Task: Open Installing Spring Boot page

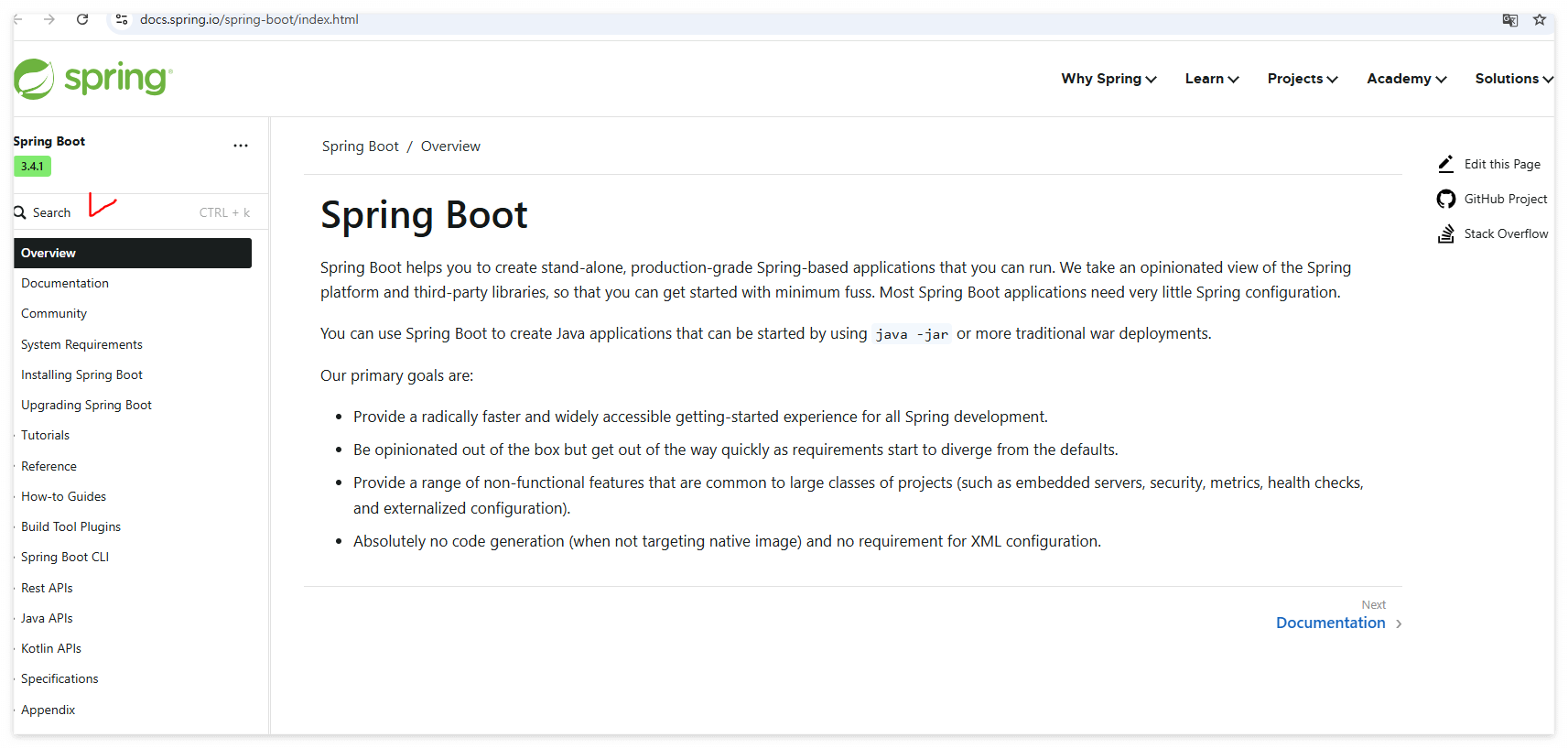Action: point(81,374)
